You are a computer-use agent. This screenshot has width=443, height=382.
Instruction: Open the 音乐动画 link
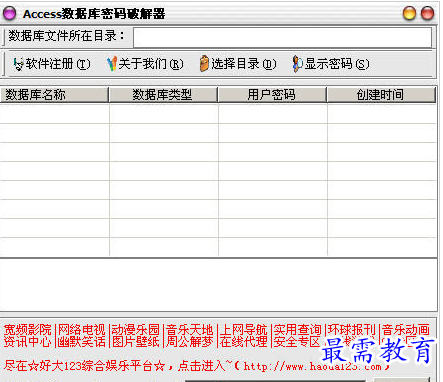(406, 330)
